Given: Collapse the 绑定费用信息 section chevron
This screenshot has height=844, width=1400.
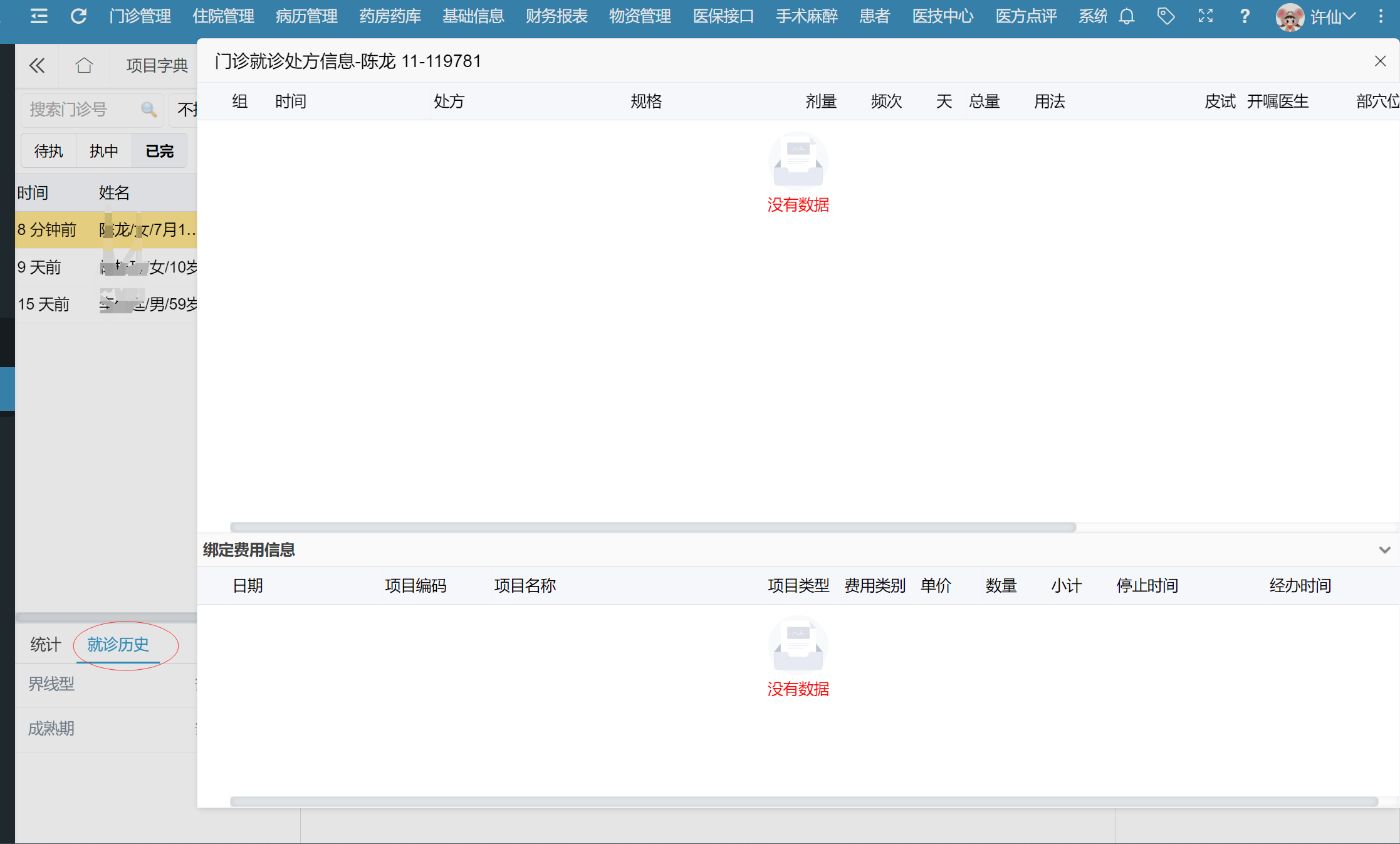Looking at the screenshot, I should coord(1384,550).
